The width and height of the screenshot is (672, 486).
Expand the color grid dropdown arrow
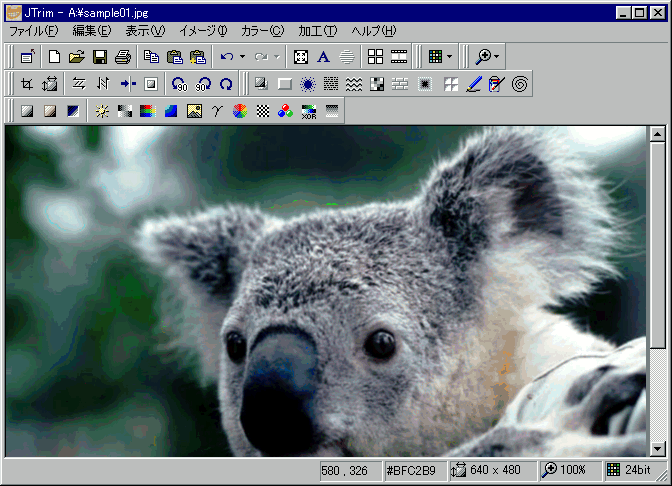(449, 57)
